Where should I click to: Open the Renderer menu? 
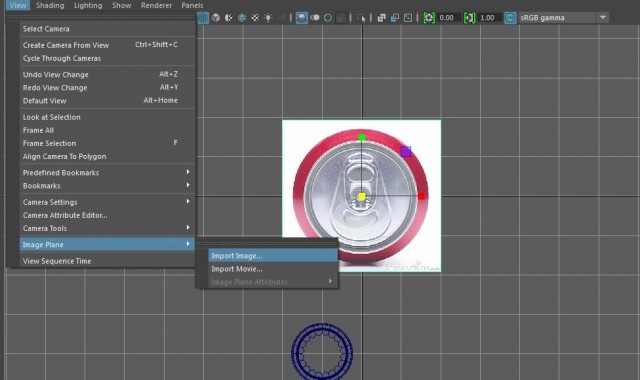(x=156, y=5)
